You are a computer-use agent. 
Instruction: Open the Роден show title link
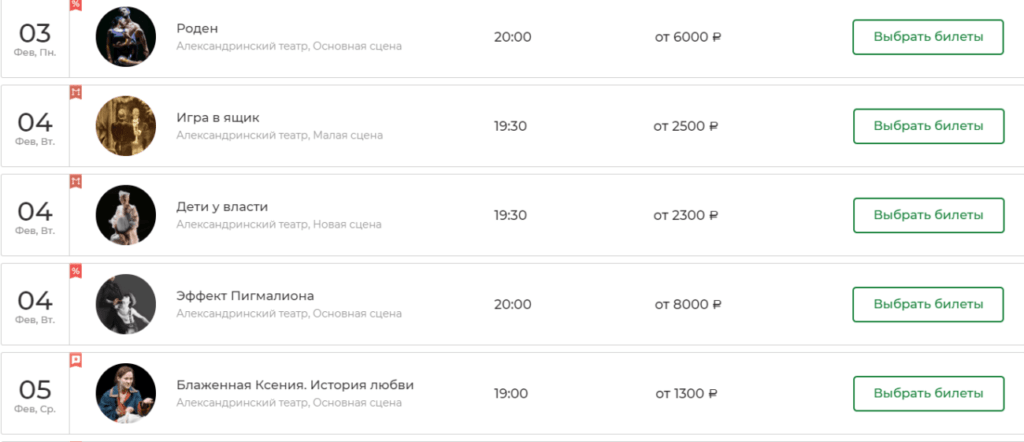[197, 28]
